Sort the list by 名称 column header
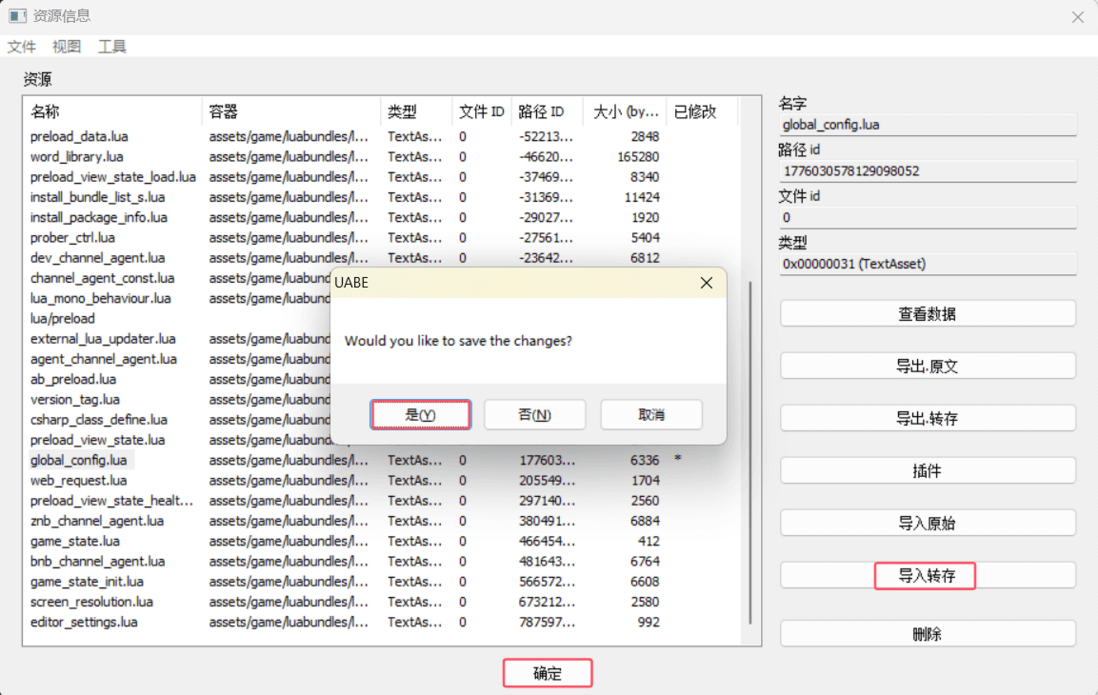The width and height of the screenshot is (1098, 695). 110,112
